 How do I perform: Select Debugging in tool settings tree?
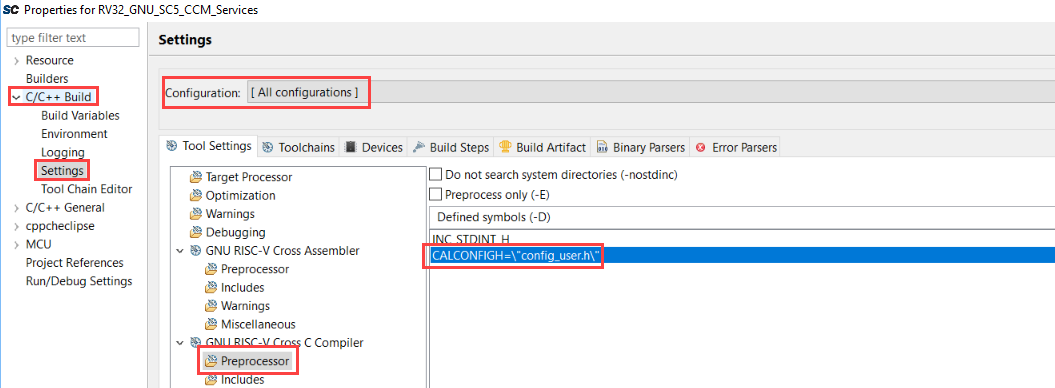point(235,232)
